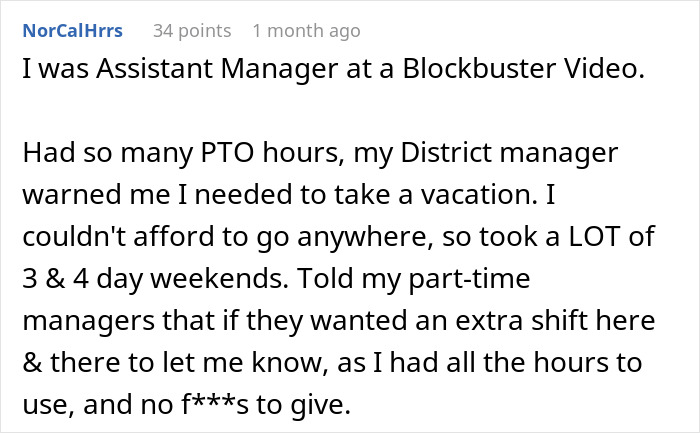Click the ending words to give
The width and height of the screenshot is (700, 433).
(303, 405)
